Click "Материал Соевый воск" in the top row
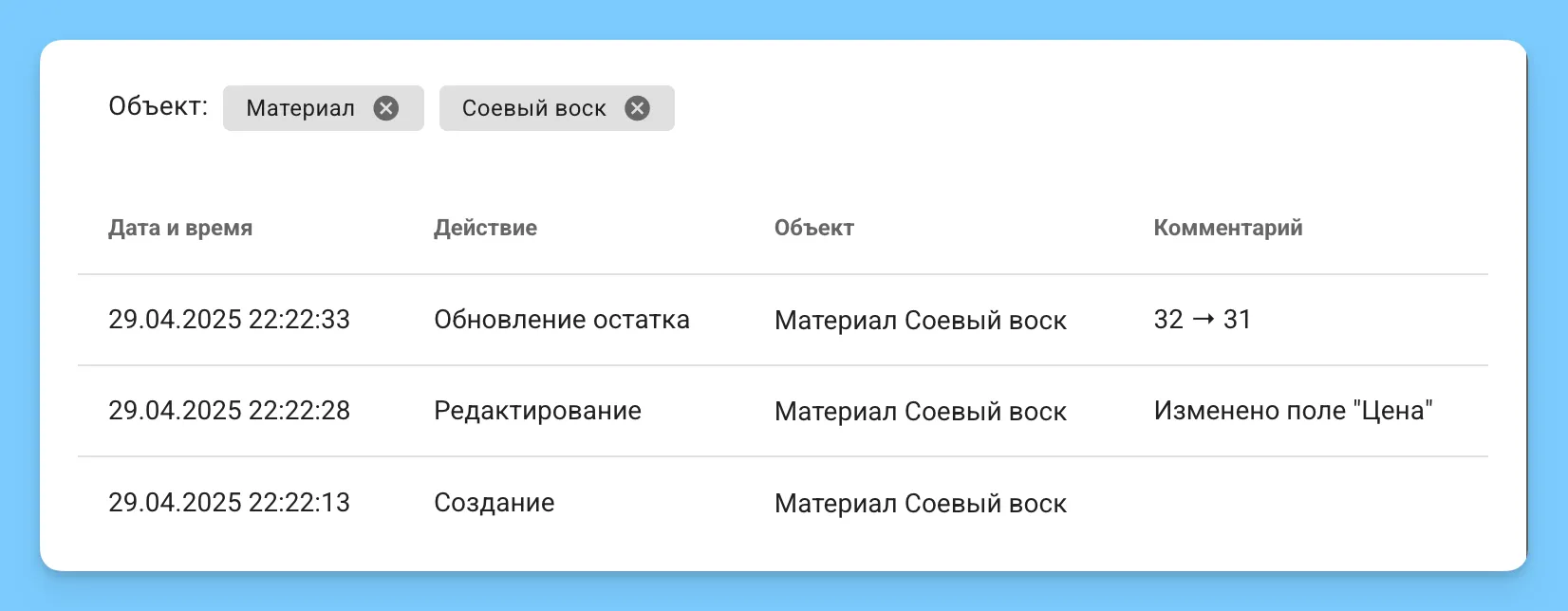This screenshot has height=611, width=1568. coord(920,321)
